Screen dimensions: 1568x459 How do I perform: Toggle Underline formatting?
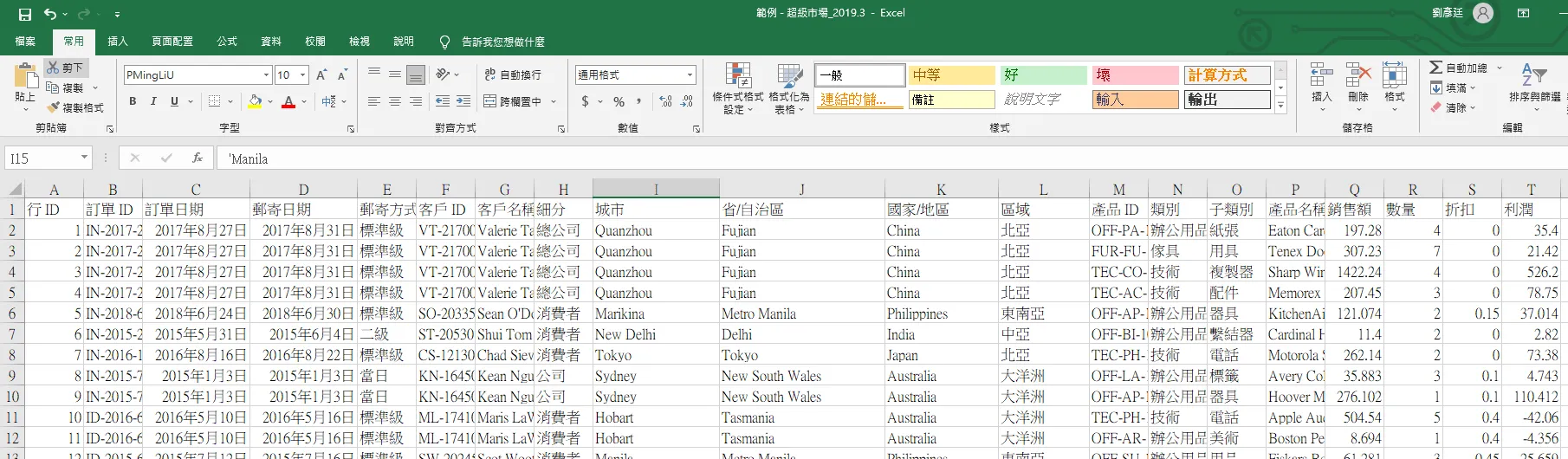tap(174, 101)
